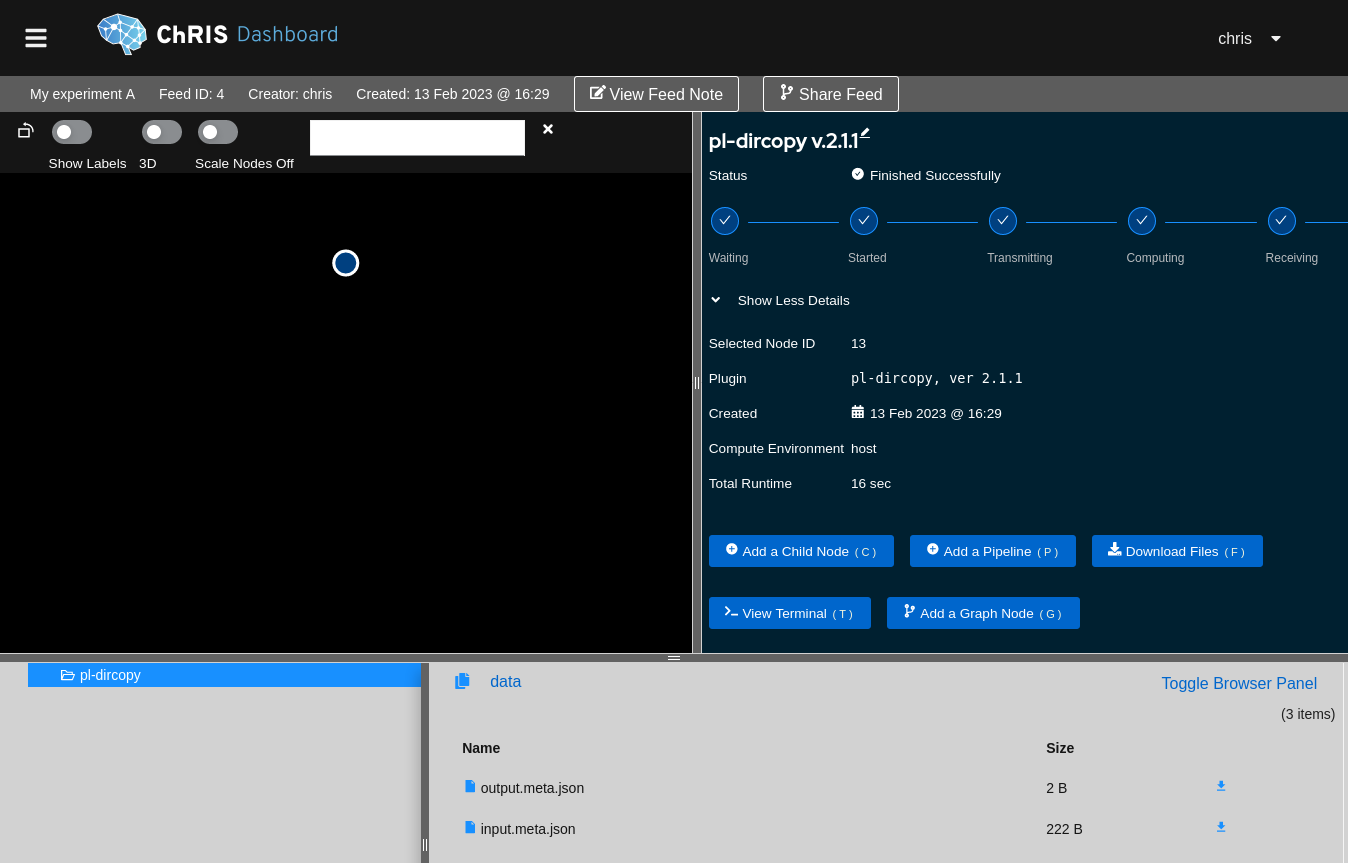Toggle the 3D view switch

[162, 132]
